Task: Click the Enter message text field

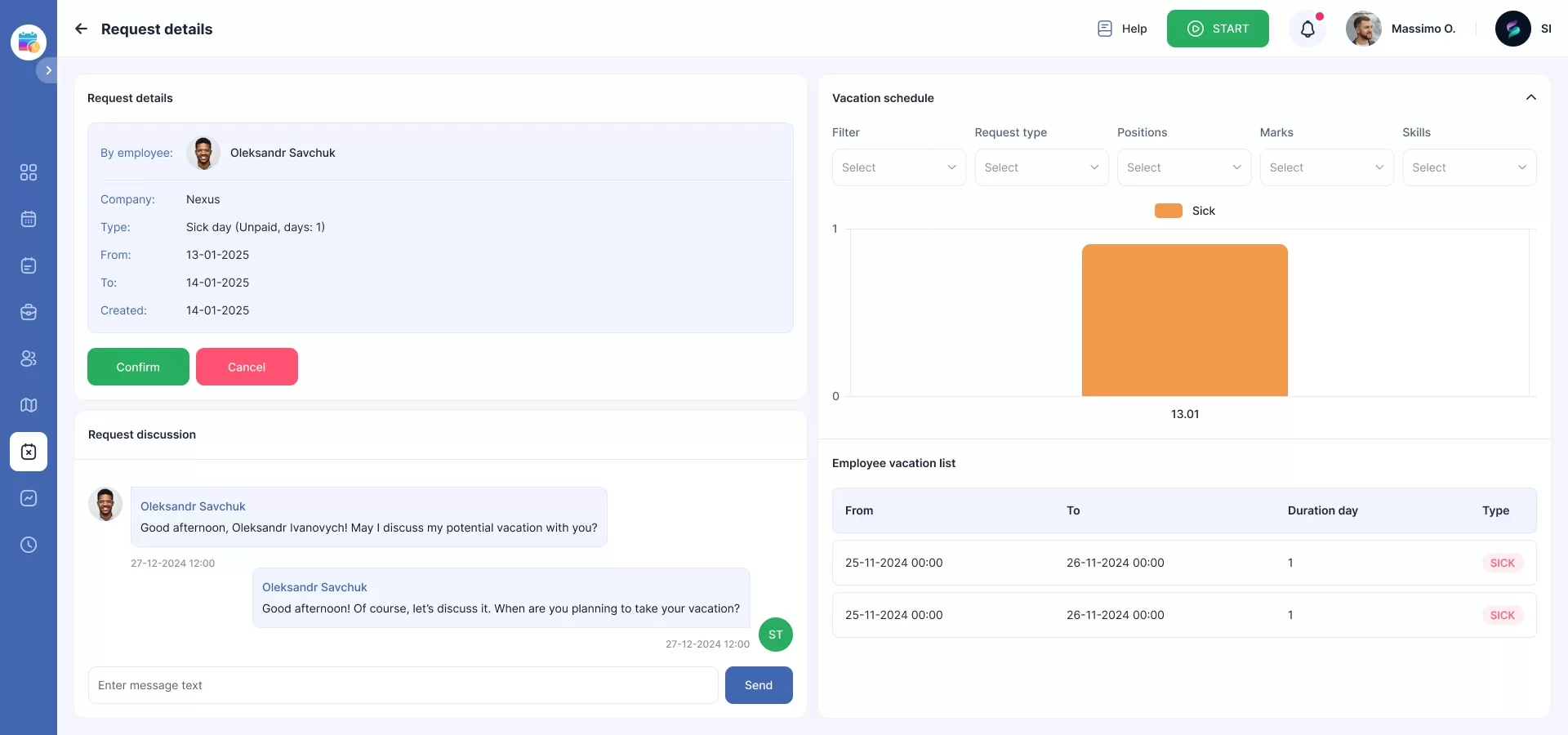Action: click(x=403, y=685)
